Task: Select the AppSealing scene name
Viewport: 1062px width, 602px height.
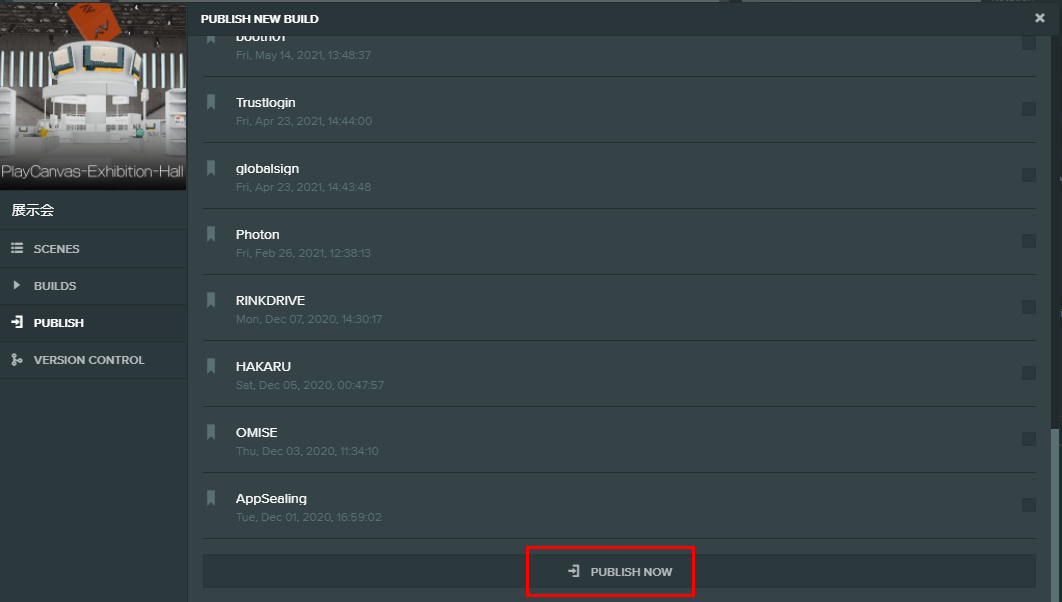Action: click(x=271, y=499)
